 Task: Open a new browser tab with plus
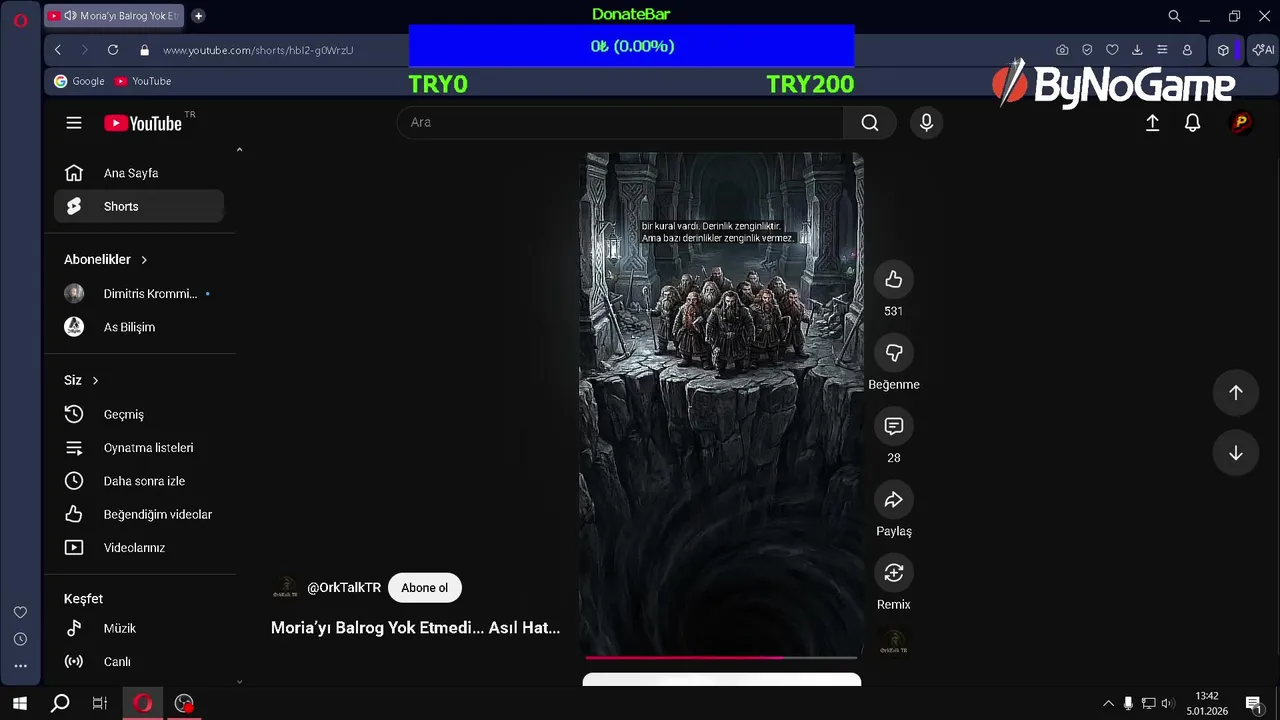click(198, 16)
